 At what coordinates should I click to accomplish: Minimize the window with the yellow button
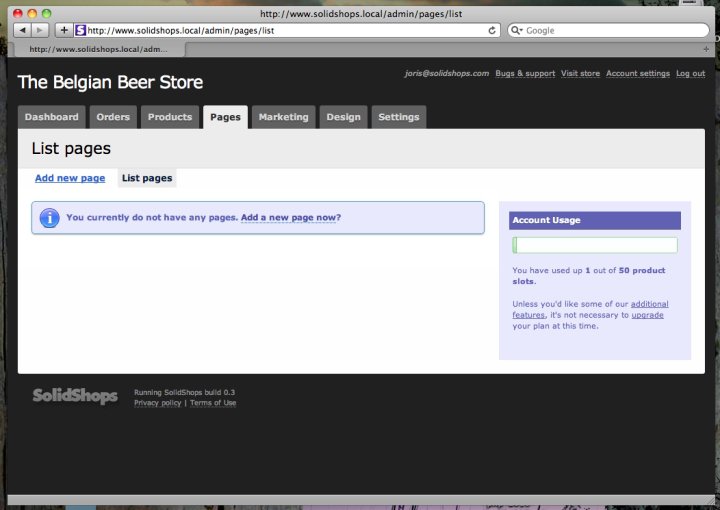[x=32, y=13]
